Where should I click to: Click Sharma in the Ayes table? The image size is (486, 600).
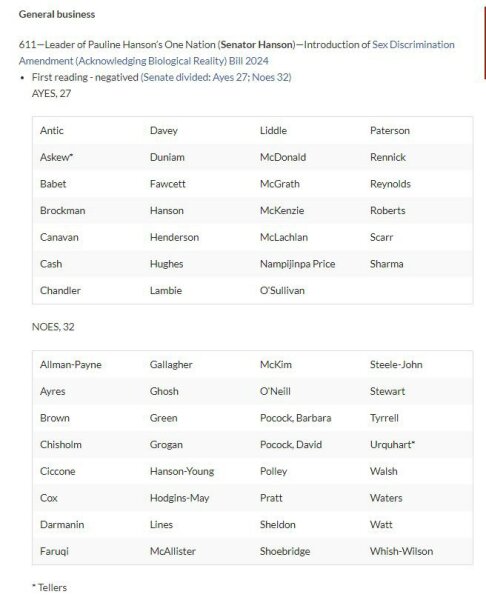click(387, 264)
